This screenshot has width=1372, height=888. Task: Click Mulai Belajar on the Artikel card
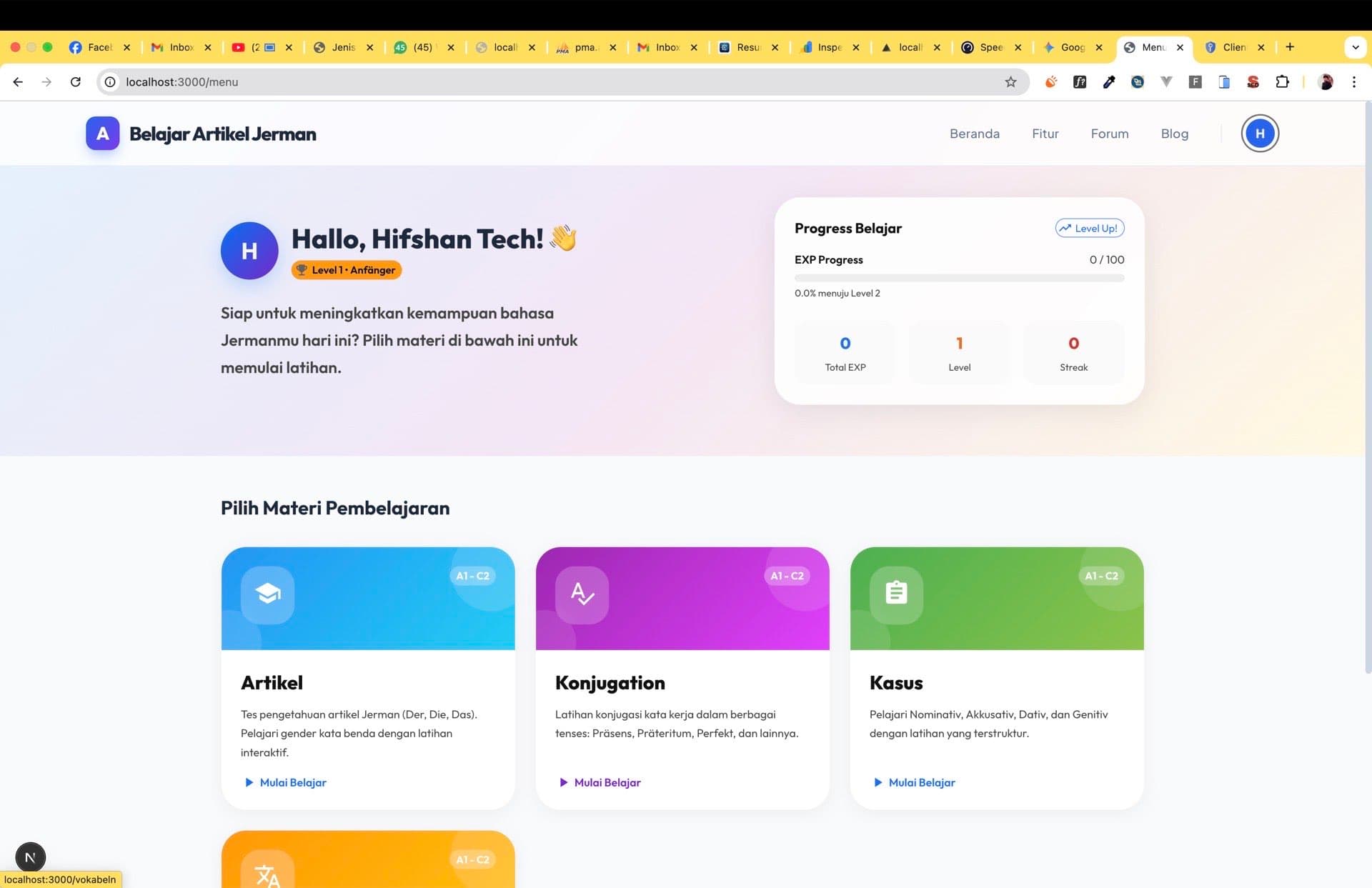284,782
